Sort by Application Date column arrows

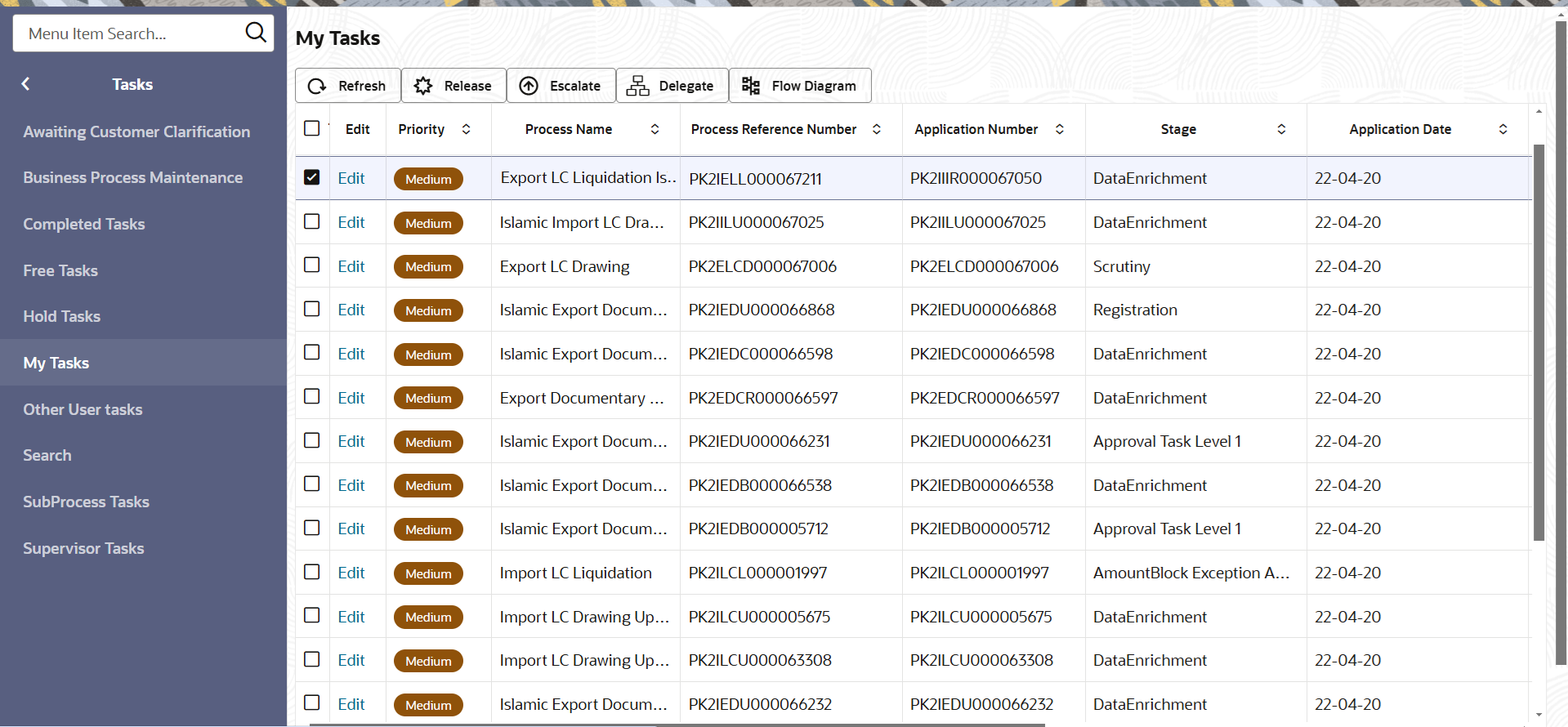click(x=1503, y=129)
